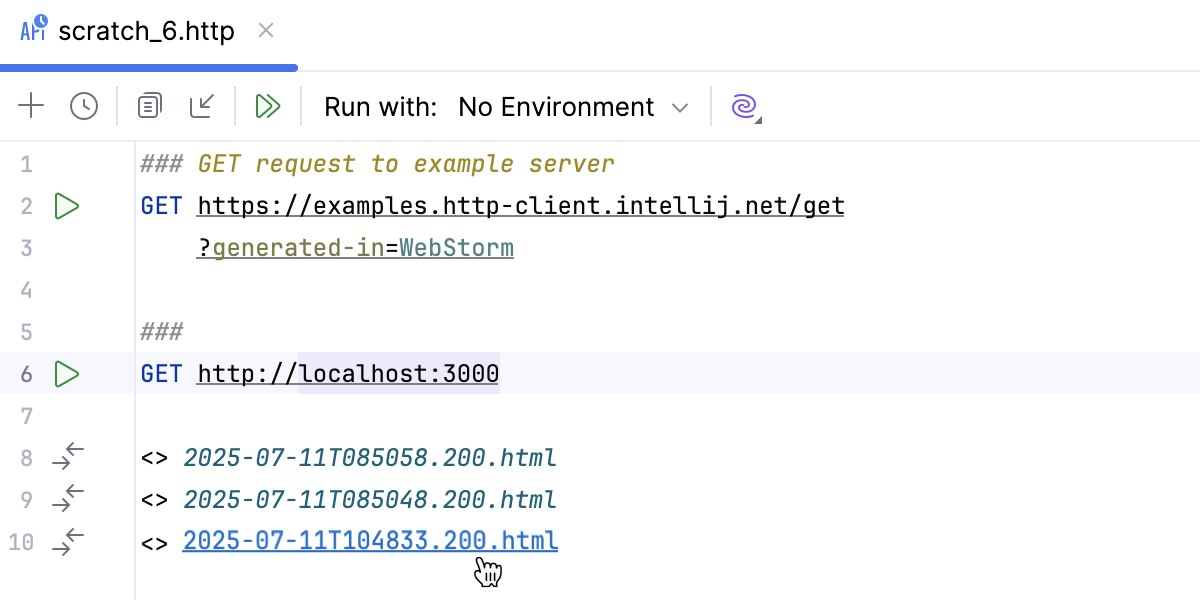Click the compare responses icon beside line 10
1200x600 pixels.
click(66, 541)
